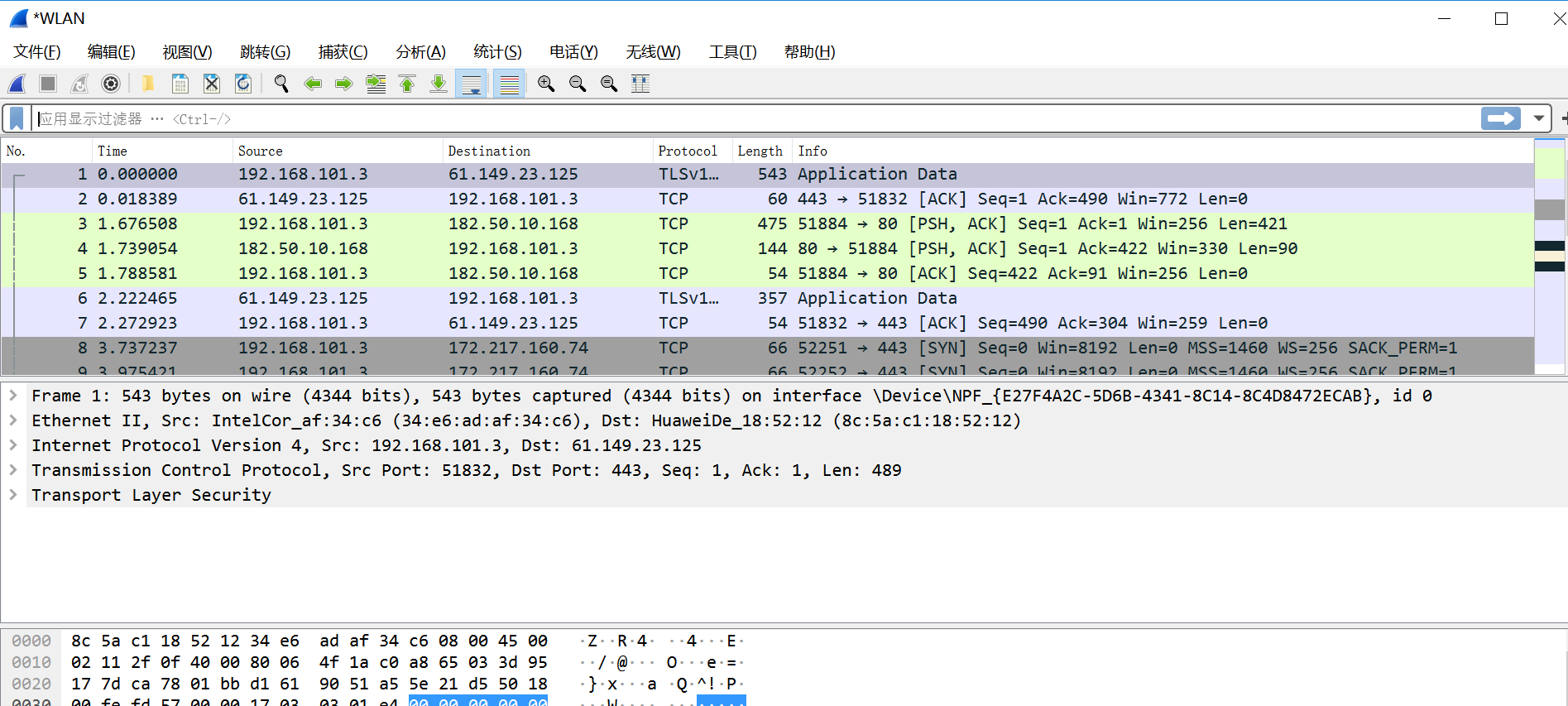
Task: Find a packet with magnifier icon
Action: point(281,84)
